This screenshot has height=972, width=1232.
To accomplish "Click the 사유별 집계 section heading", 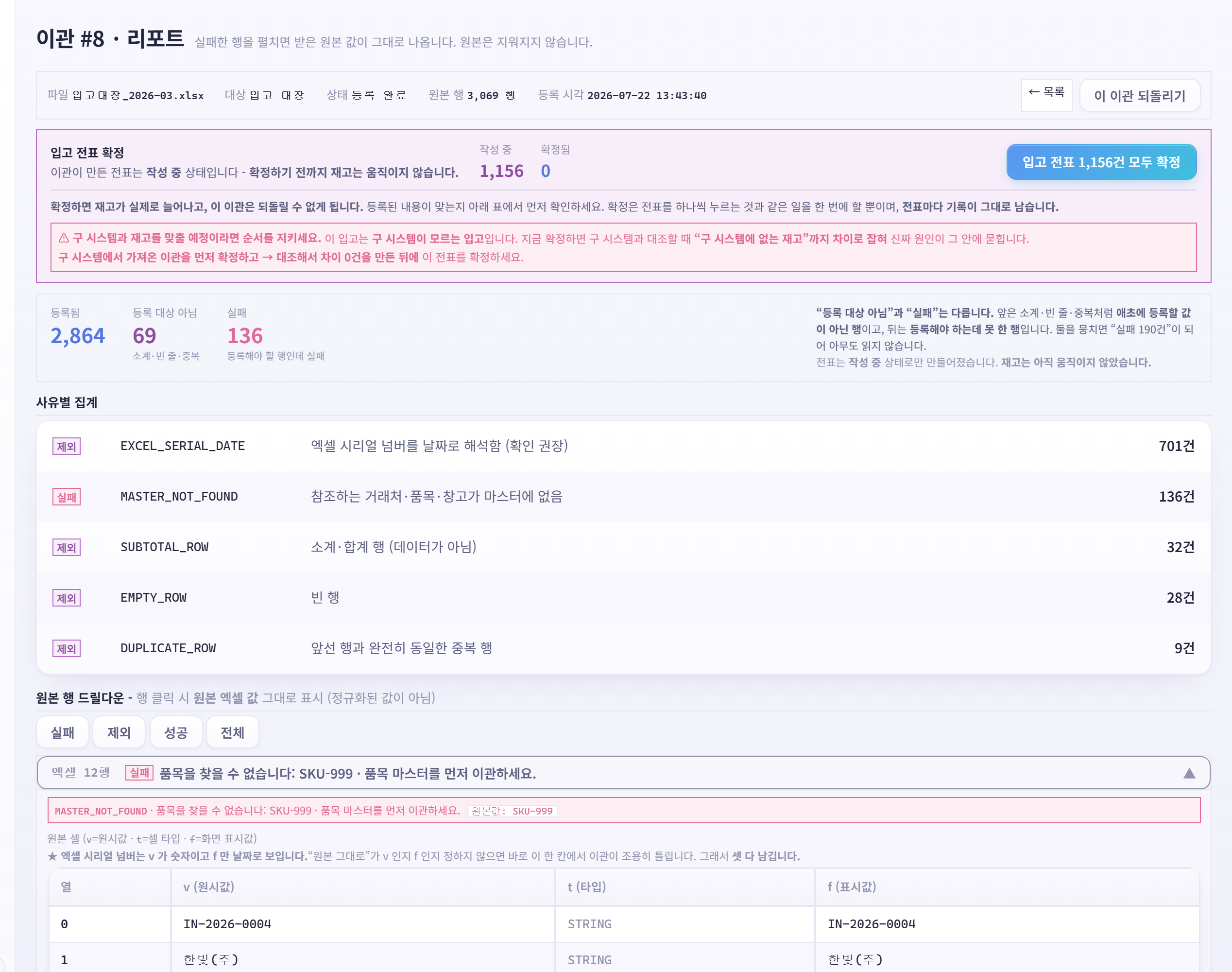I will tap(67, 402).
